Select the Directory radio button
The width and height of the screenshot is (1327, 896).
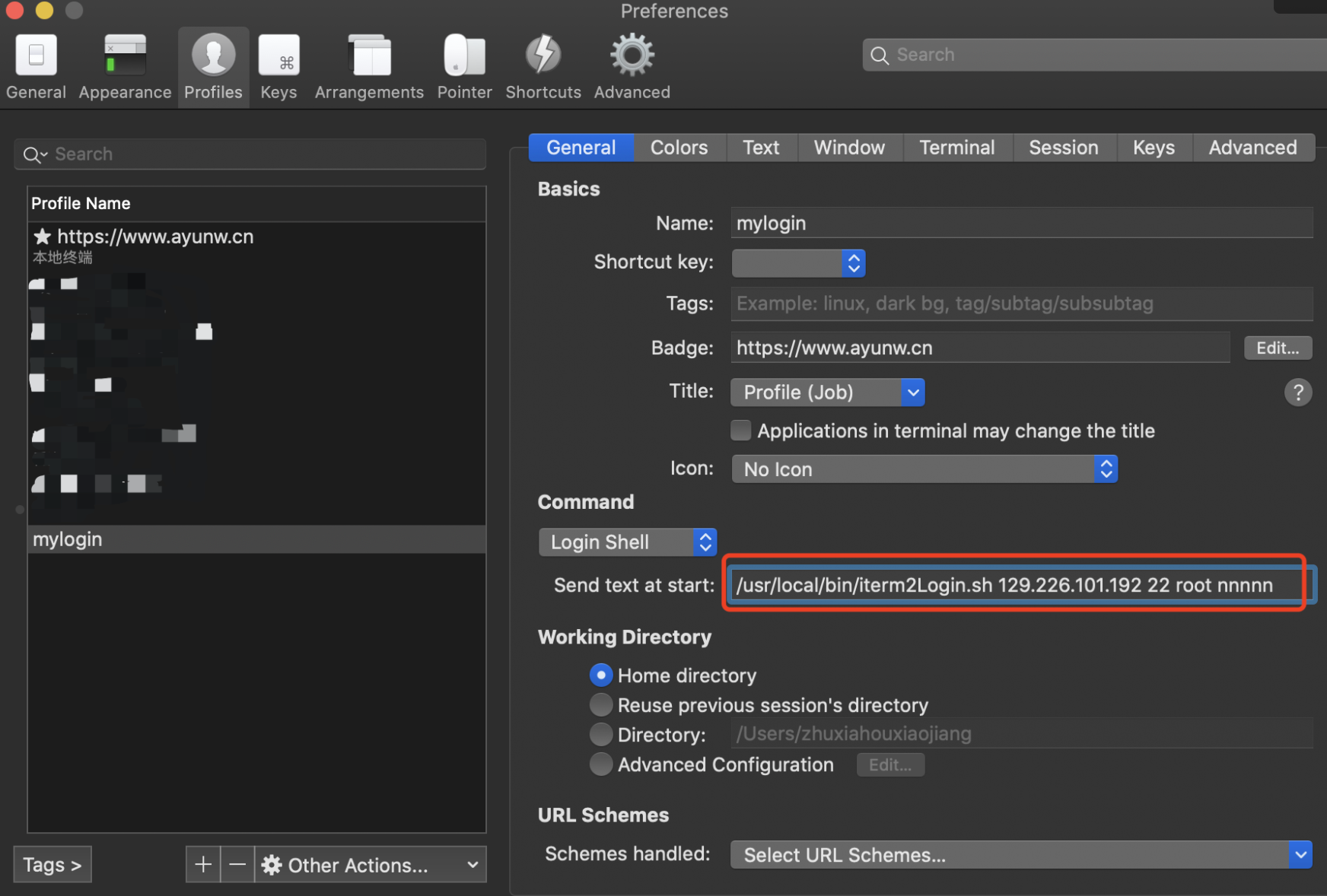coord(601,734)
